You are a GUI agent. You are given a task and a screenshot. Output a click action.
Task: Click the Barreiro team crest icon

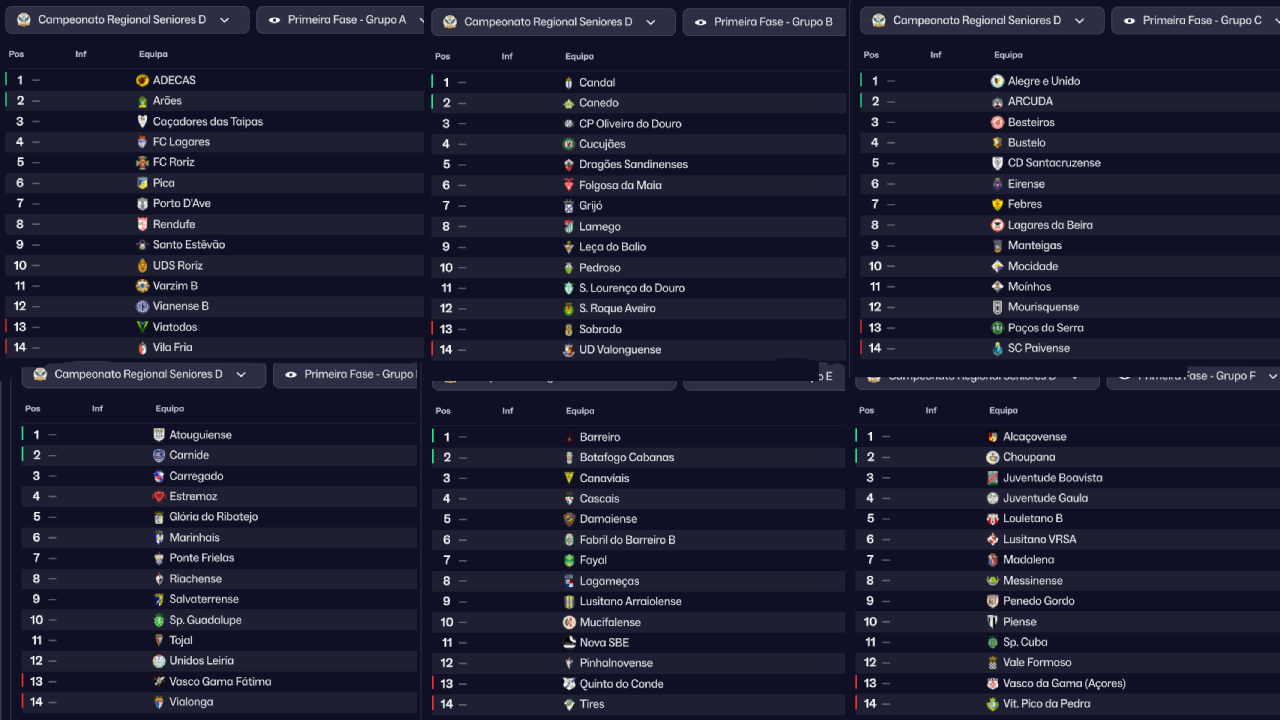tap(569, 437)
